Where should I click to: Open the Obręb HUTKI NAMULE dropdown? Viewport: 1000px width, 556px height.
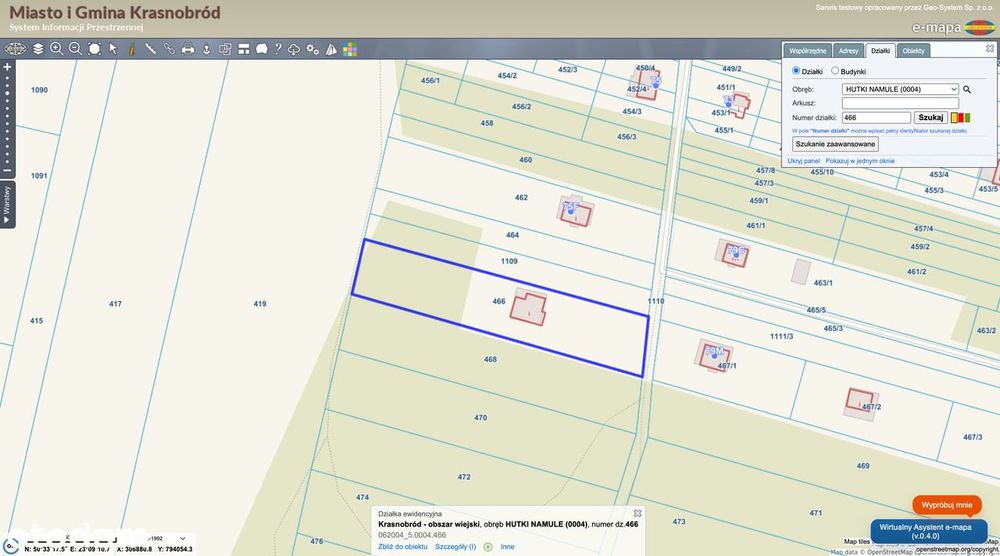[x=901, y=89]
